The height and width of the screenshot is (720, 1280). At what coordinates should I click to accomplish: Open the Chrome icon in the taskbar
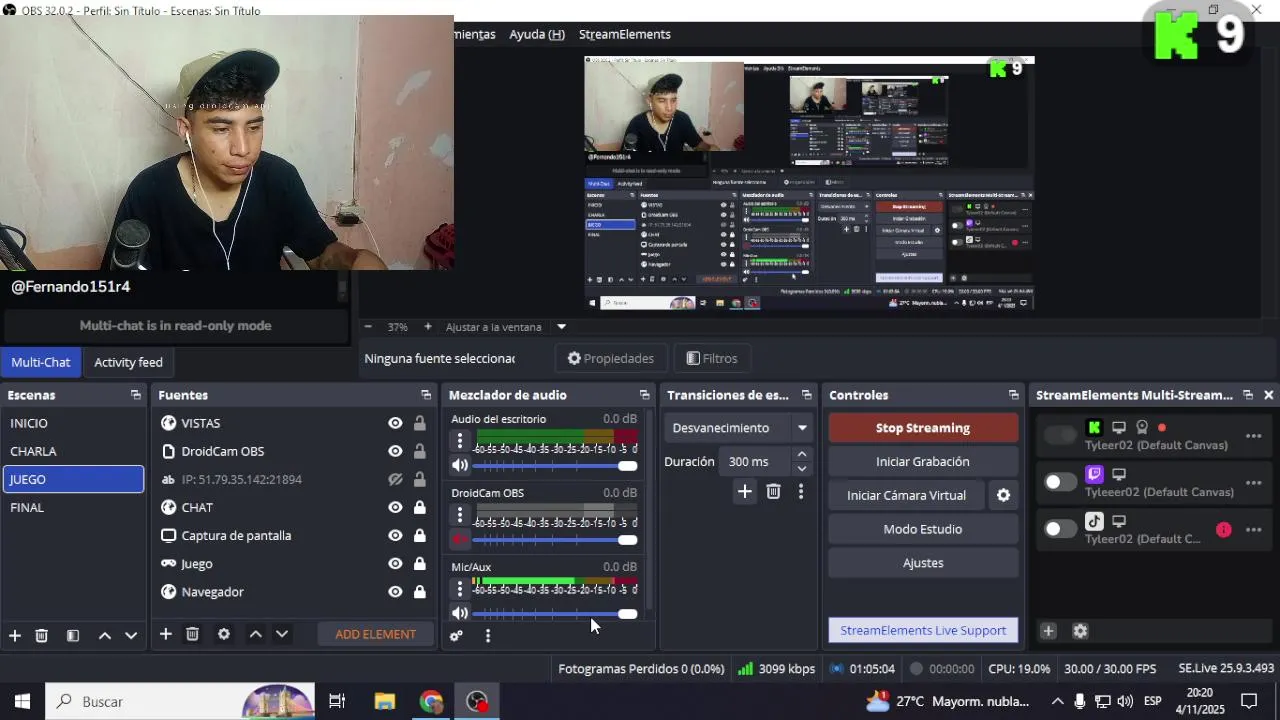click(x=431, y=701)
